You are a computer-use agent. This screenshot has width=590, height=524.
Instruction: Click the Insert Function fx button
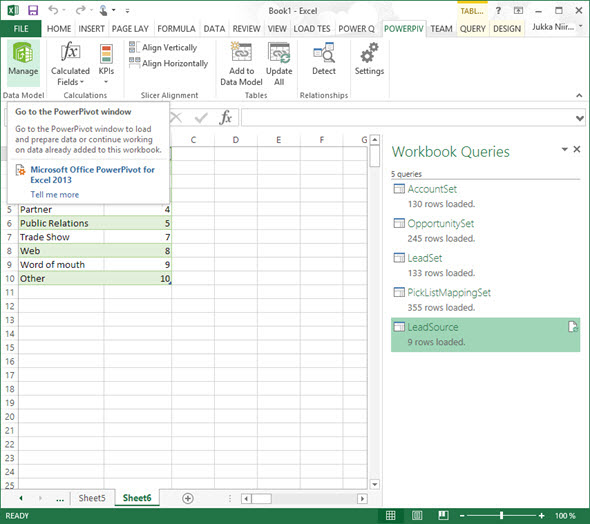coord(225,118)
